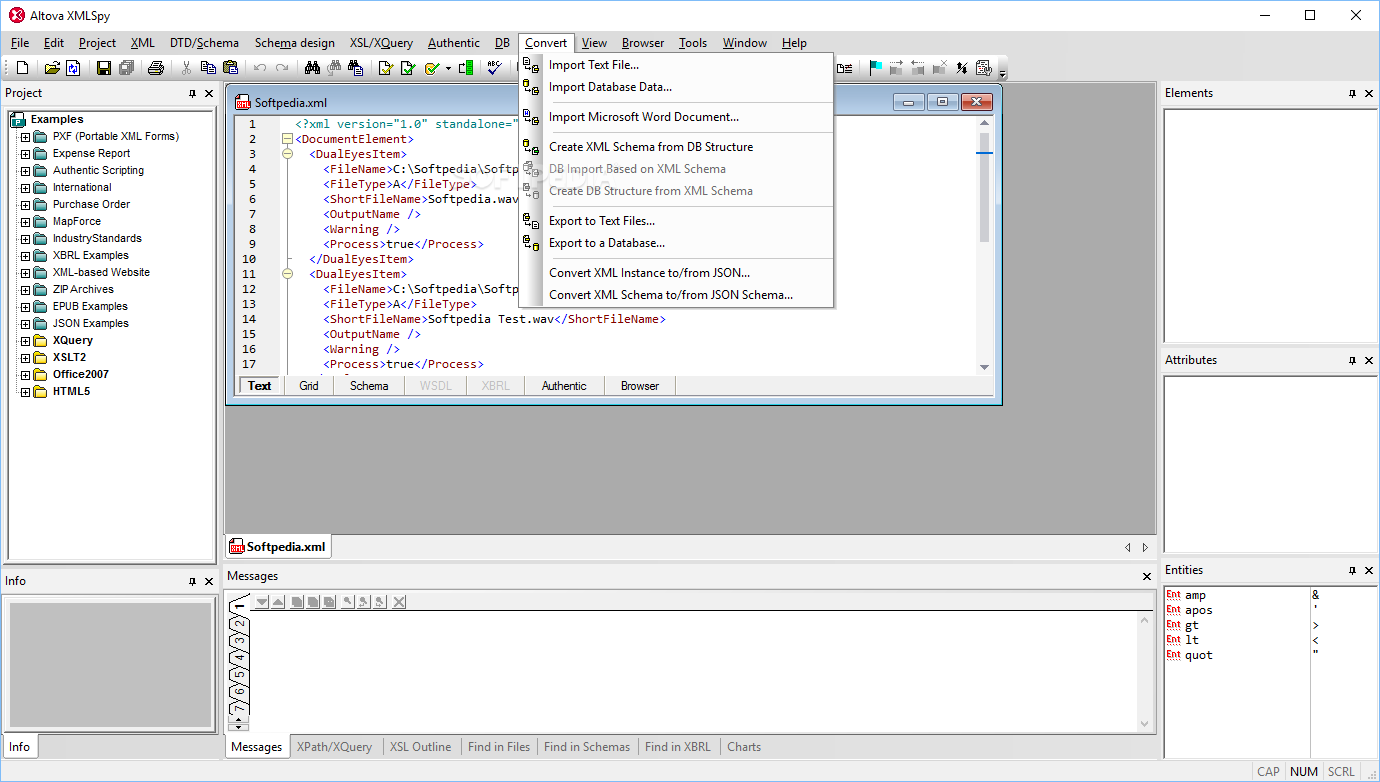The height and width of the screenshot is (782, 1380).
Task: Click the editor vertical scrollbar thumb
Action: click(984, 188)
